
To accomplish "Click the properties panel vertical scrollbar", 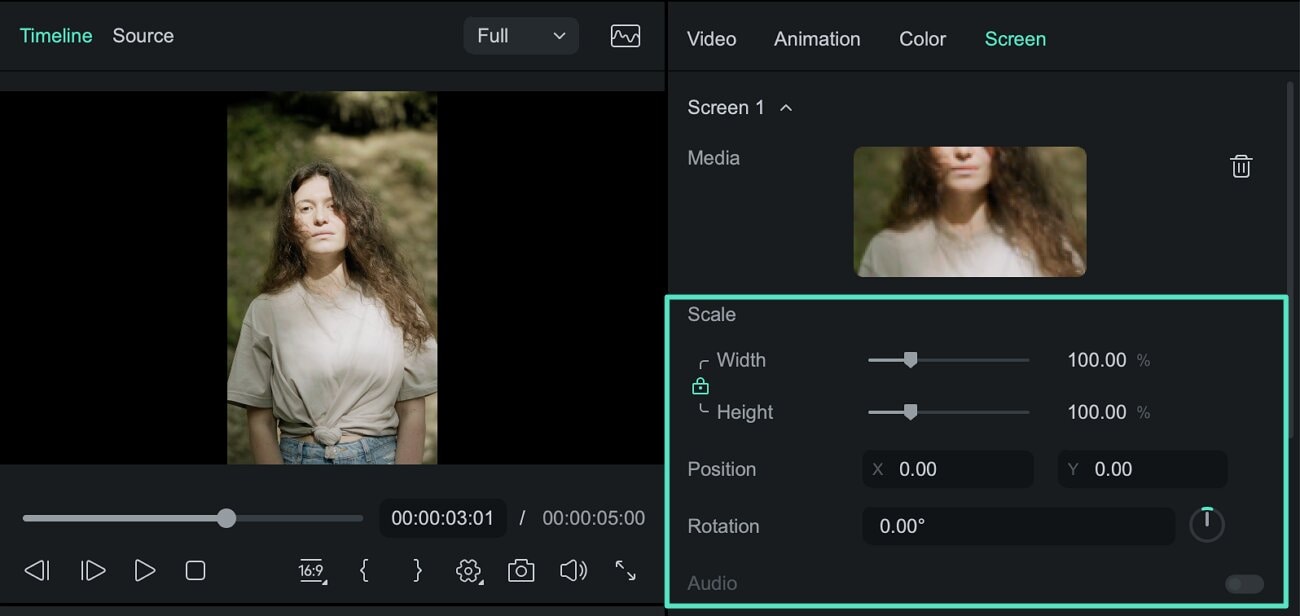I will point(1291,260).
